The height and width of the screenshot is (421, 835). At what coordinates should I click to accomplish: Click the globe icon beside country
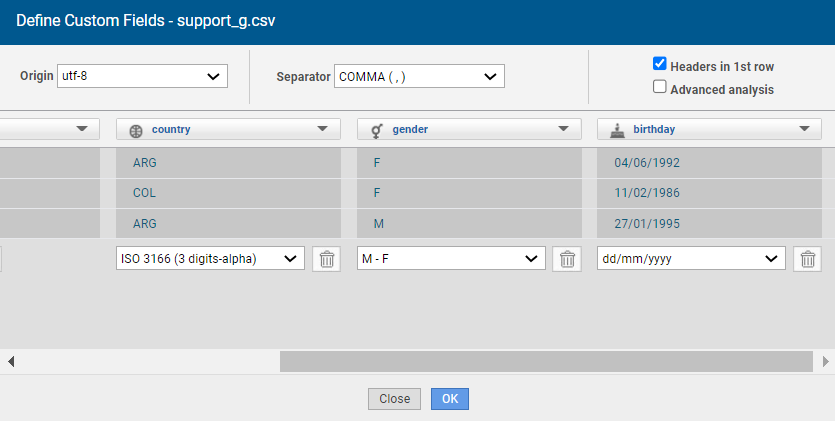click(x=136, y=130)
